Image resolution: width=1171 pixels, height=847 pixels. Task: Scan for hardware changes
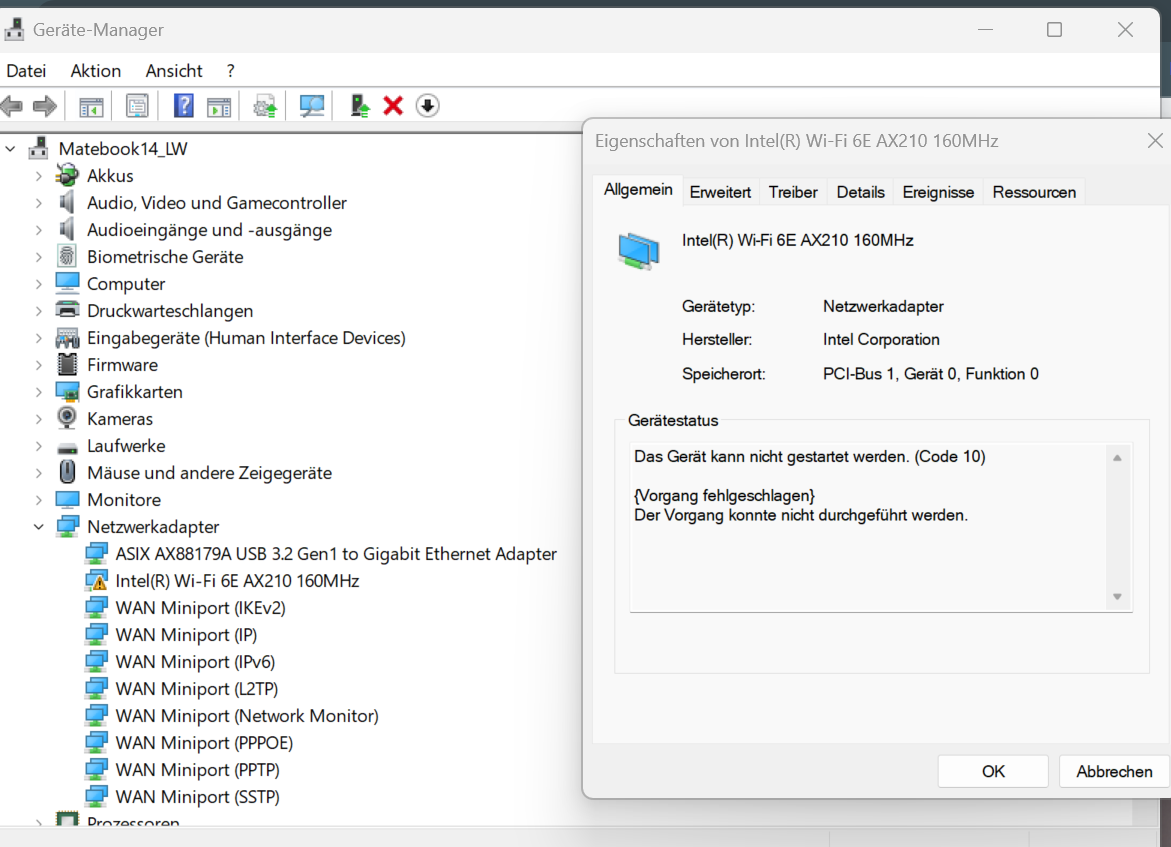point(311,105)
